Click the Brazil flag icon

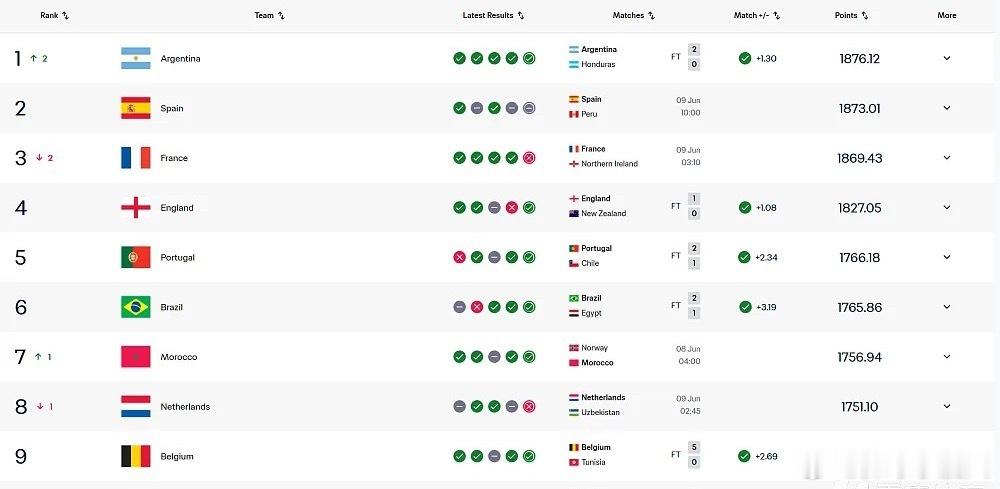click(x=136, y=307)
